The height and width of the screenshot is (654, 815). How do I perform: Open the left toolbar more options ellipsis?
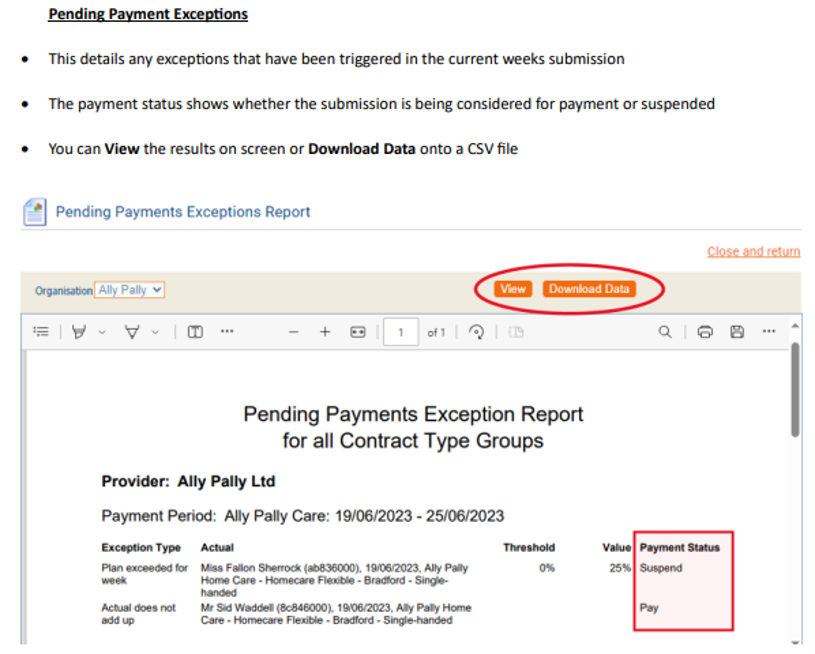point(227,332)
